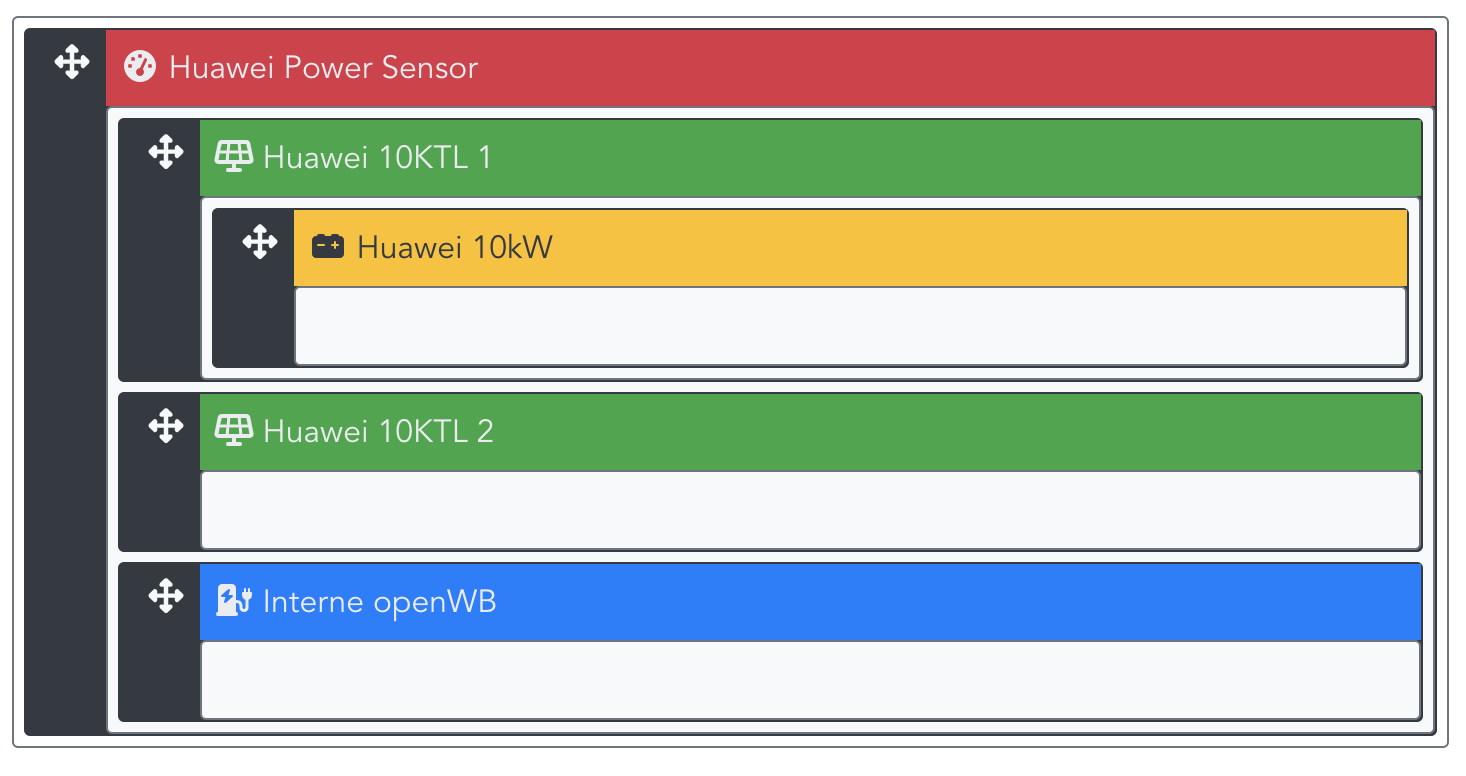Click the solar panel icon of Huawei 10KTL 1
Image resolution: width=1466 pixels, height=776 pixels.
point(234,157)
